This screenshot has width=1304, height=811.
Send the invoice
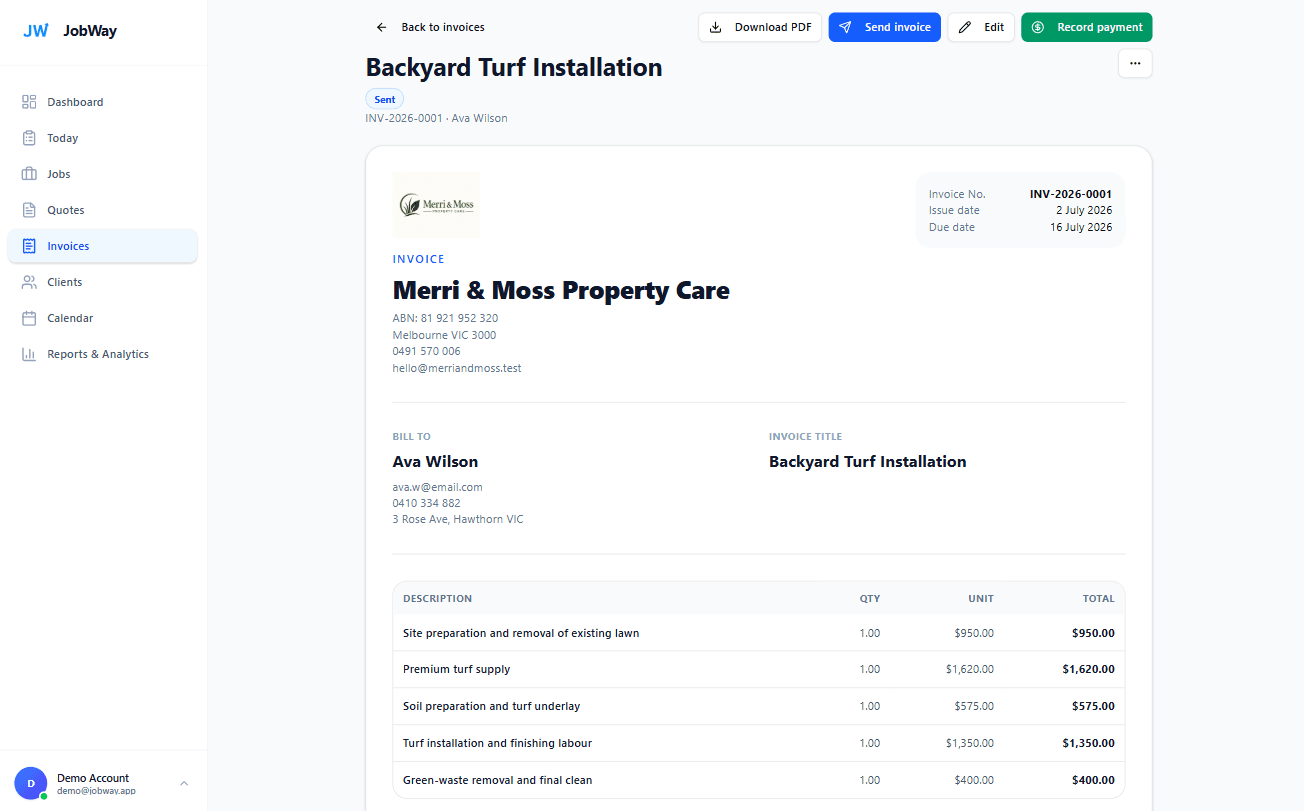coord(884,27)
